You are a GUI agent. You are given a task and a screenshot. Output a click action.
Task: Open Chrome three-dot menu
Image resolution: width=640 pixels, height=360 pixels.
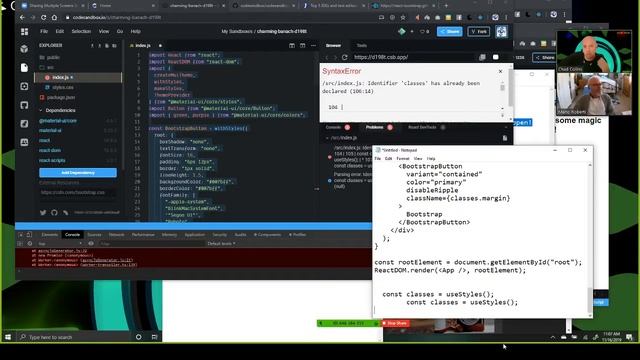click(x=506, y=18)
